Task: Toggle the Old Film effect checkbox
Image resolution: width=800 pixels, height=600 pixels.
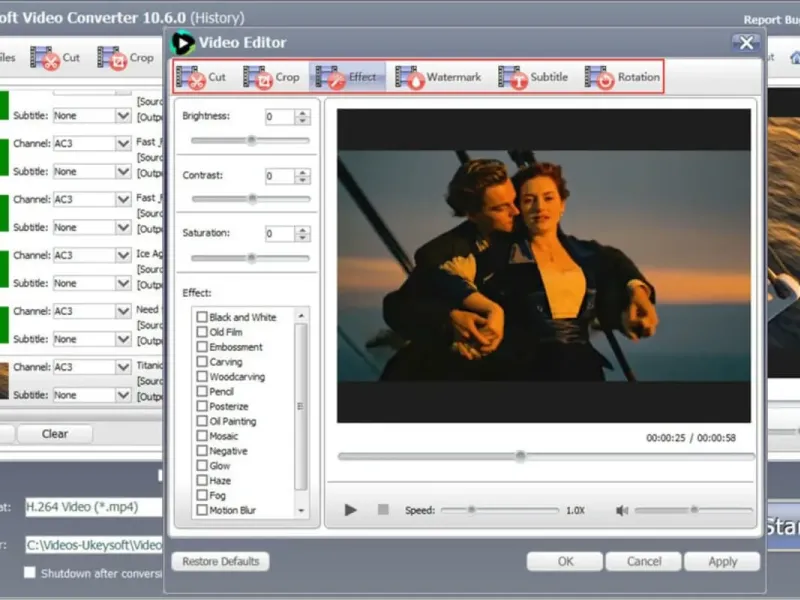Action: pyautogui.click(x=202, y=332)
